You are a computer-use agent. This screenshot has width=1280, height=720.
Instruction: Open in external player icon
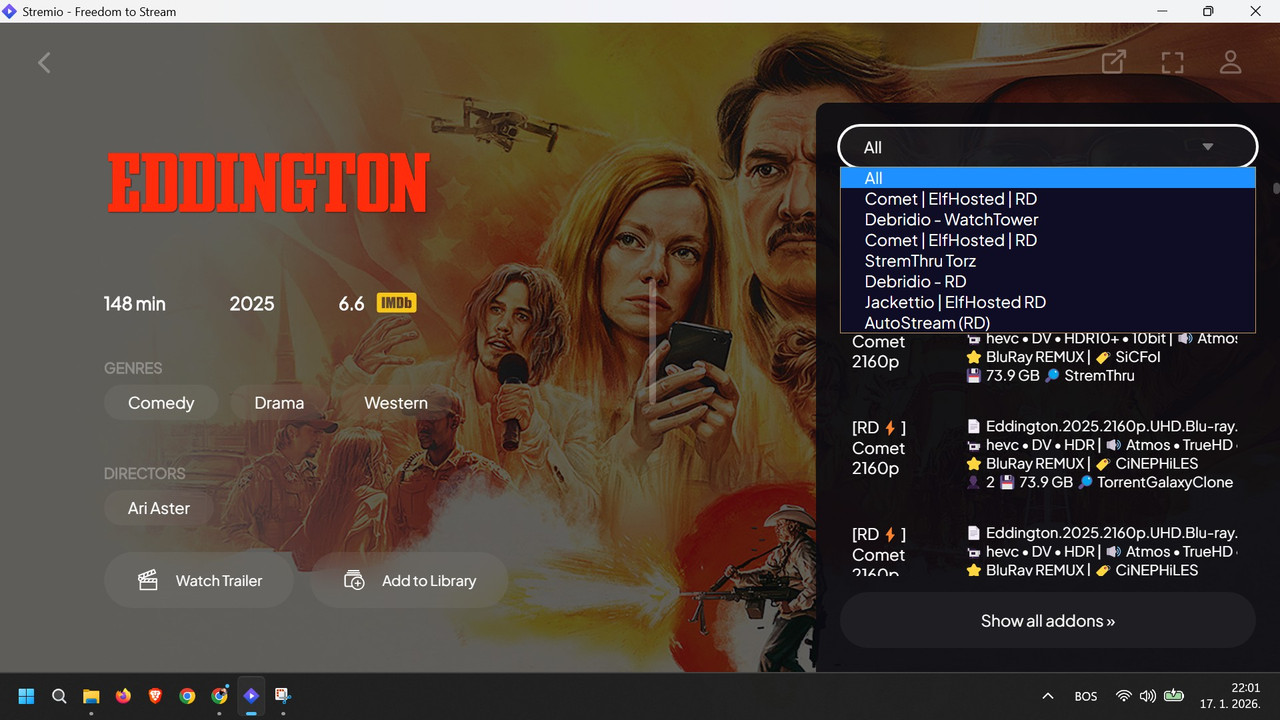1113,62
